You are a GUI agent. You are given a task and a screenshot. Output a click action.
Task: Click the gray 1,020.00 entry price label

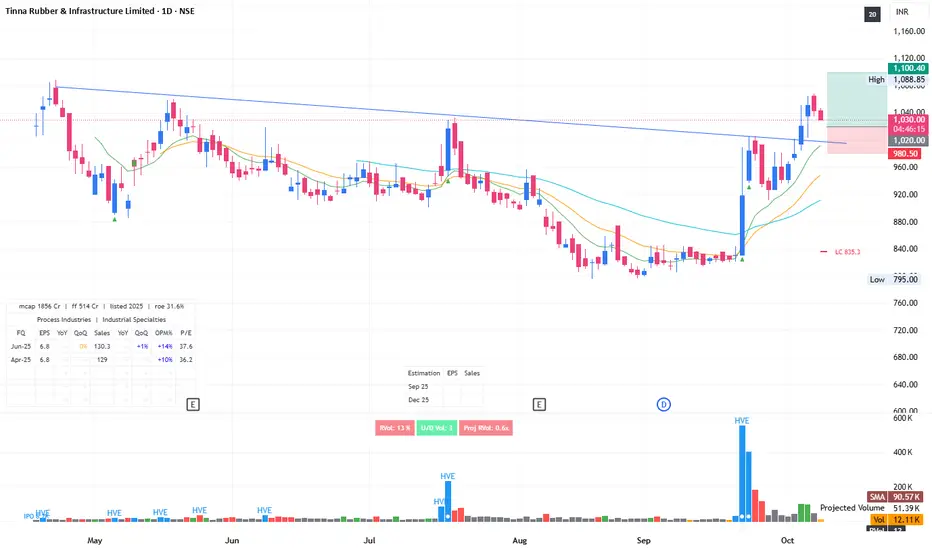[x=908, y=140]
